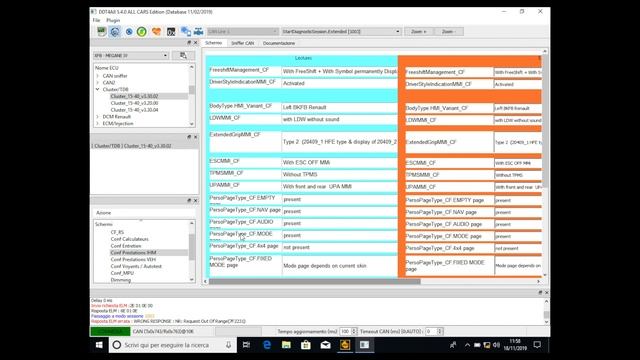Switch to the Schermo tab

213,43
